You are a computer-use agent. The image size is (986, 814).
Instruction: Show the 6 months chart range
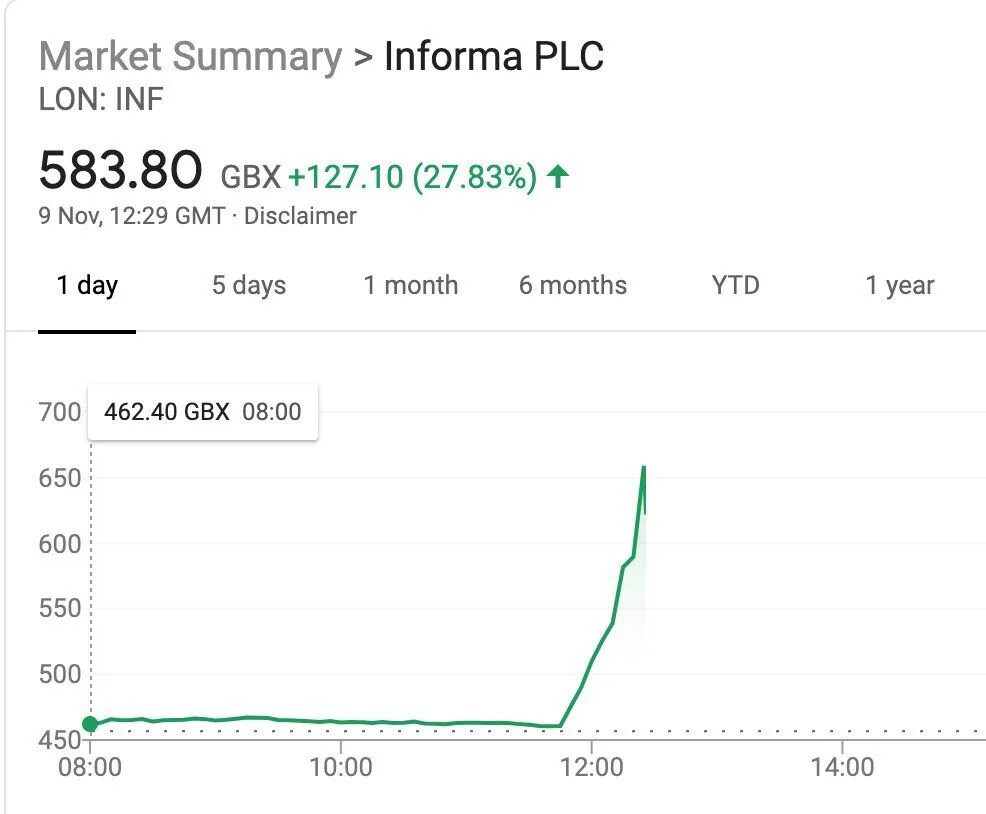pos(573,286)
